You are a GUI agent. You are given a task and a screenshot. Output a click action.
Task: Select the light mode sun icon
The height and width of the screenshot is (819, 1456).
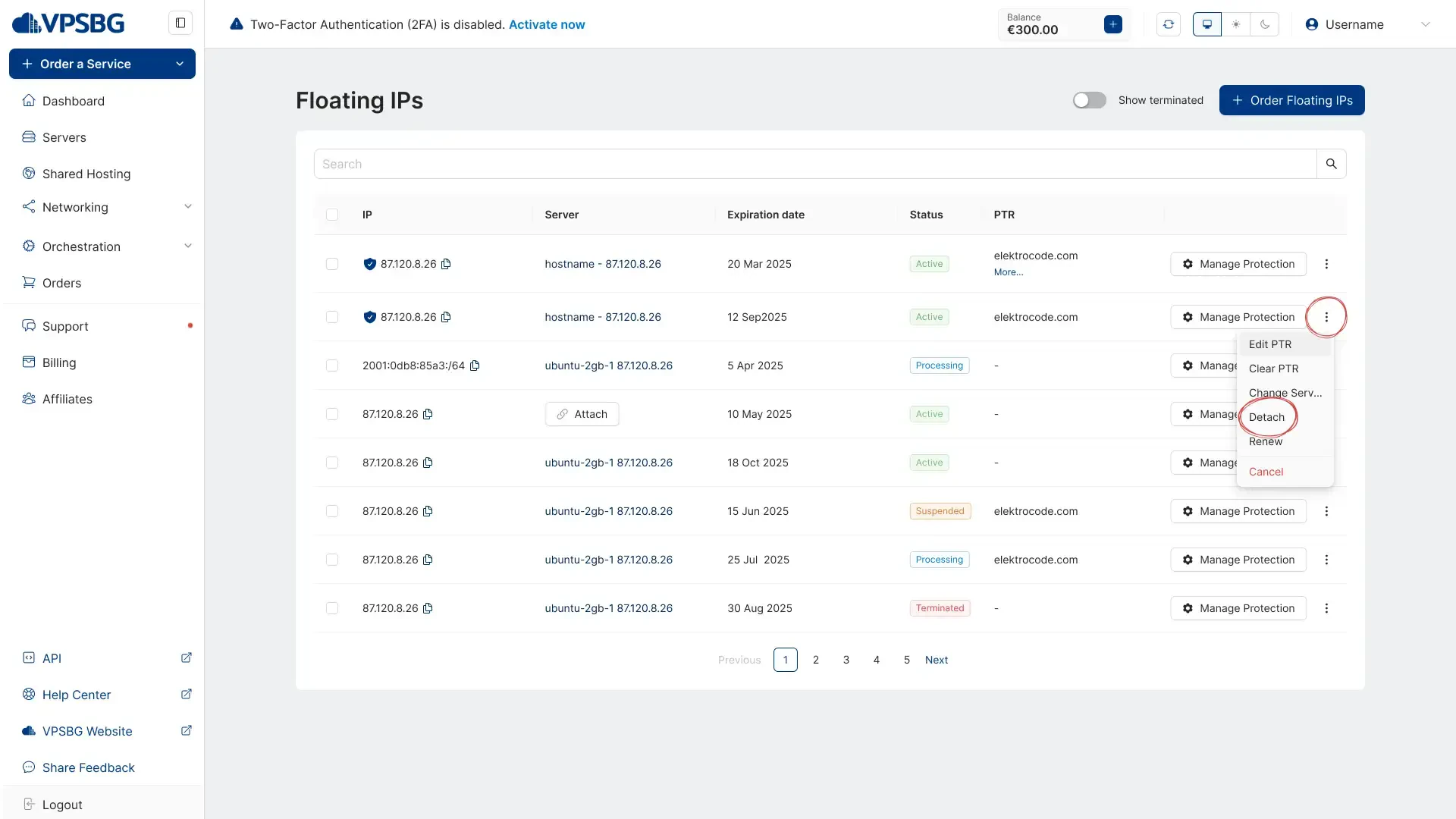pyautogui.click(x=1236, y=24)
